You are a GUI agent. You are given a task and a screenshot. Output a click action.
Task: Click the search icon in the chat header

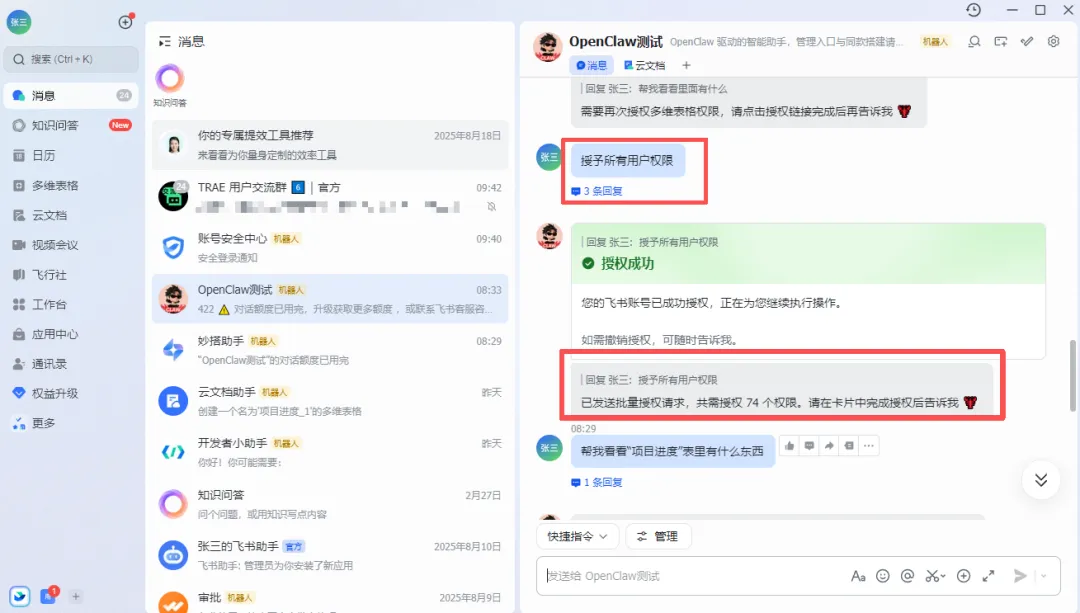click(x=974, y=42)
